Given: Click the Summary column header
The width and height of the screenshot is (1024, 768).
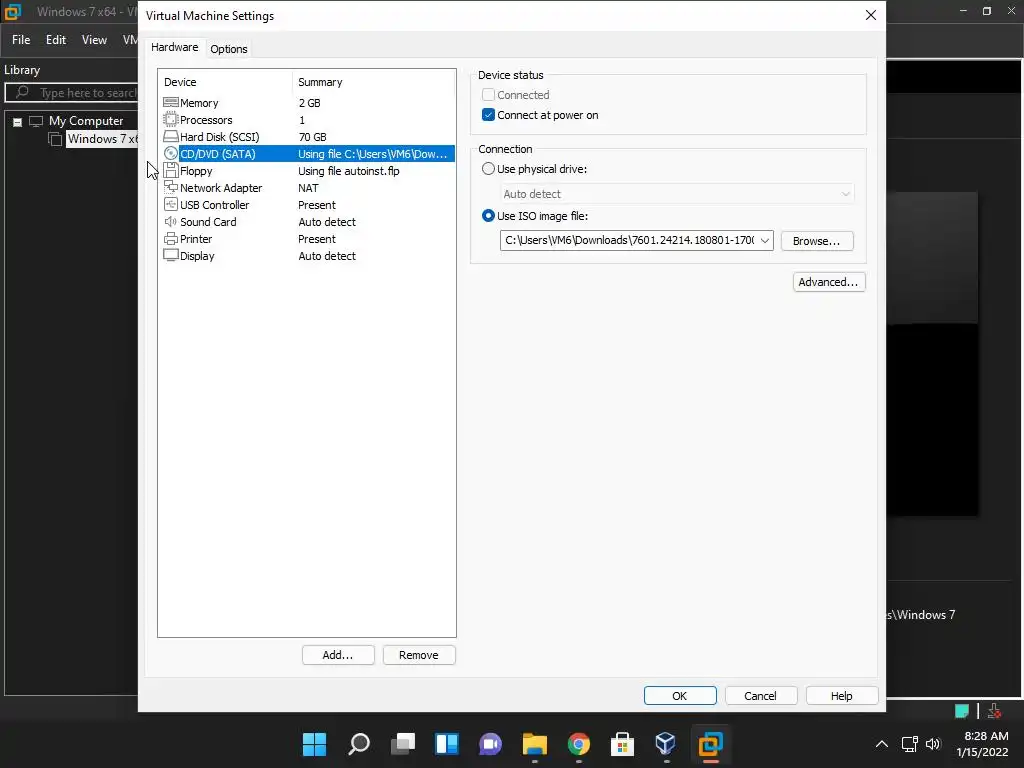Looking at the screenshot, I should click(374, 82).
